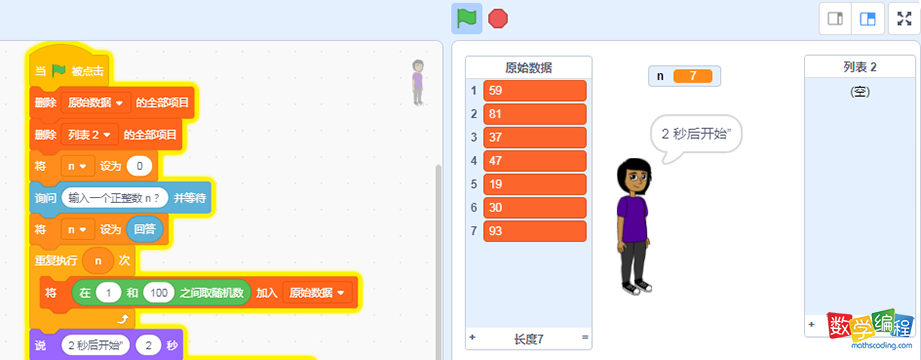
Task: Open 列表 2 dropdown in delete block
Action: tap(89, 135)
